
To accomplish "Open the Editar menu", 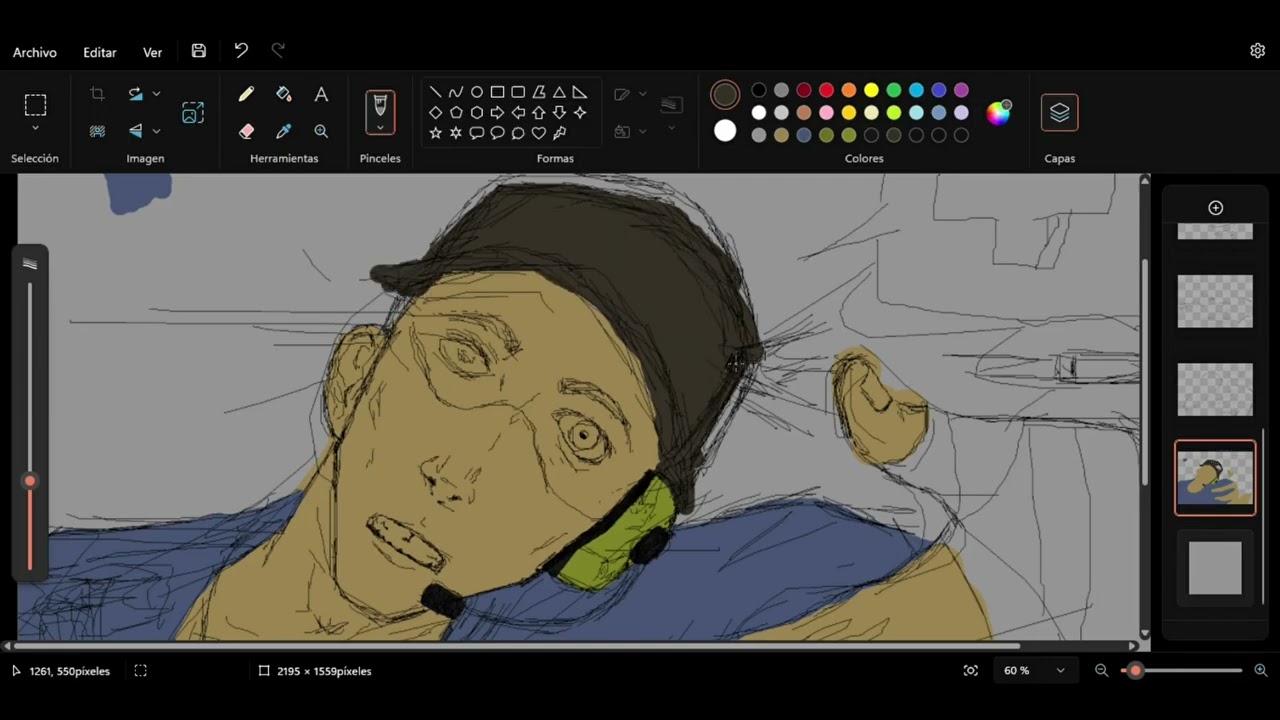I will pyautogui.click(x=100, y=52).
